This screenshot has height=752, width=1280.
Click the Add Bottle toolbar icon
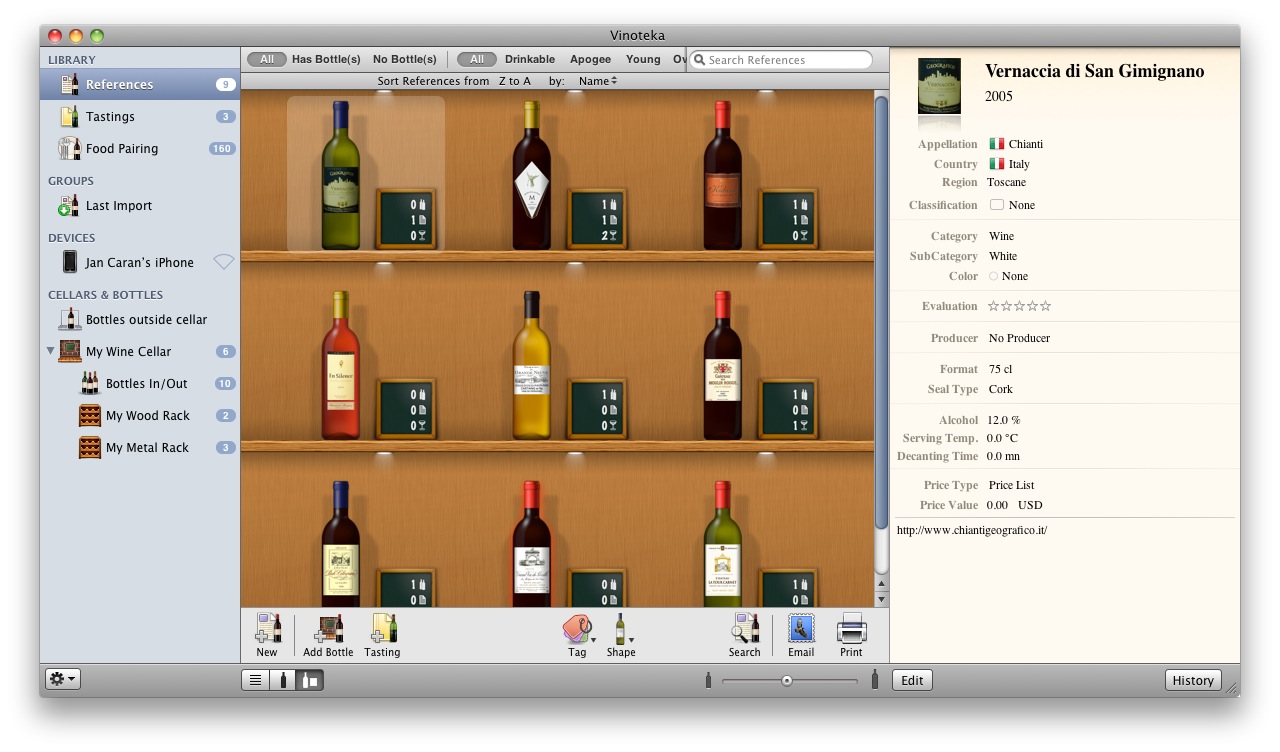tap(328, 629)
